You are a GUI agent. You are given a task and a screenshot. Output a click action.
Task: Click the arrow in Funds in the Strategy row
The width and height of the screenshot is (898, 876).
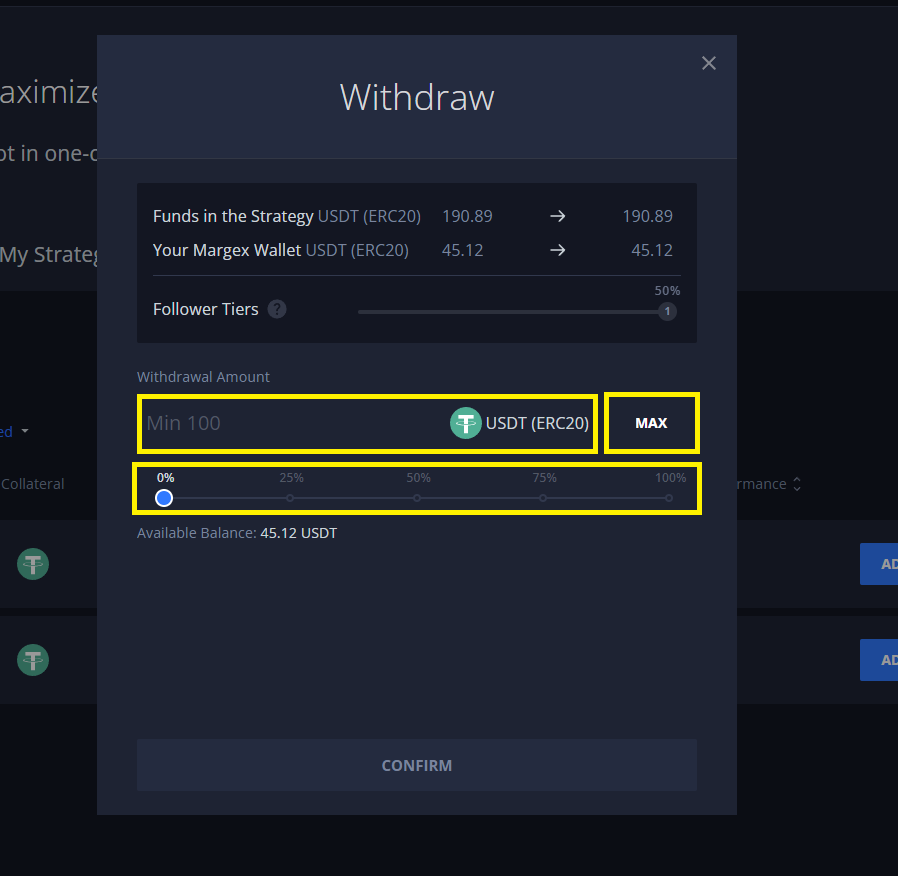pyautogui.click(x=558, y=216)
